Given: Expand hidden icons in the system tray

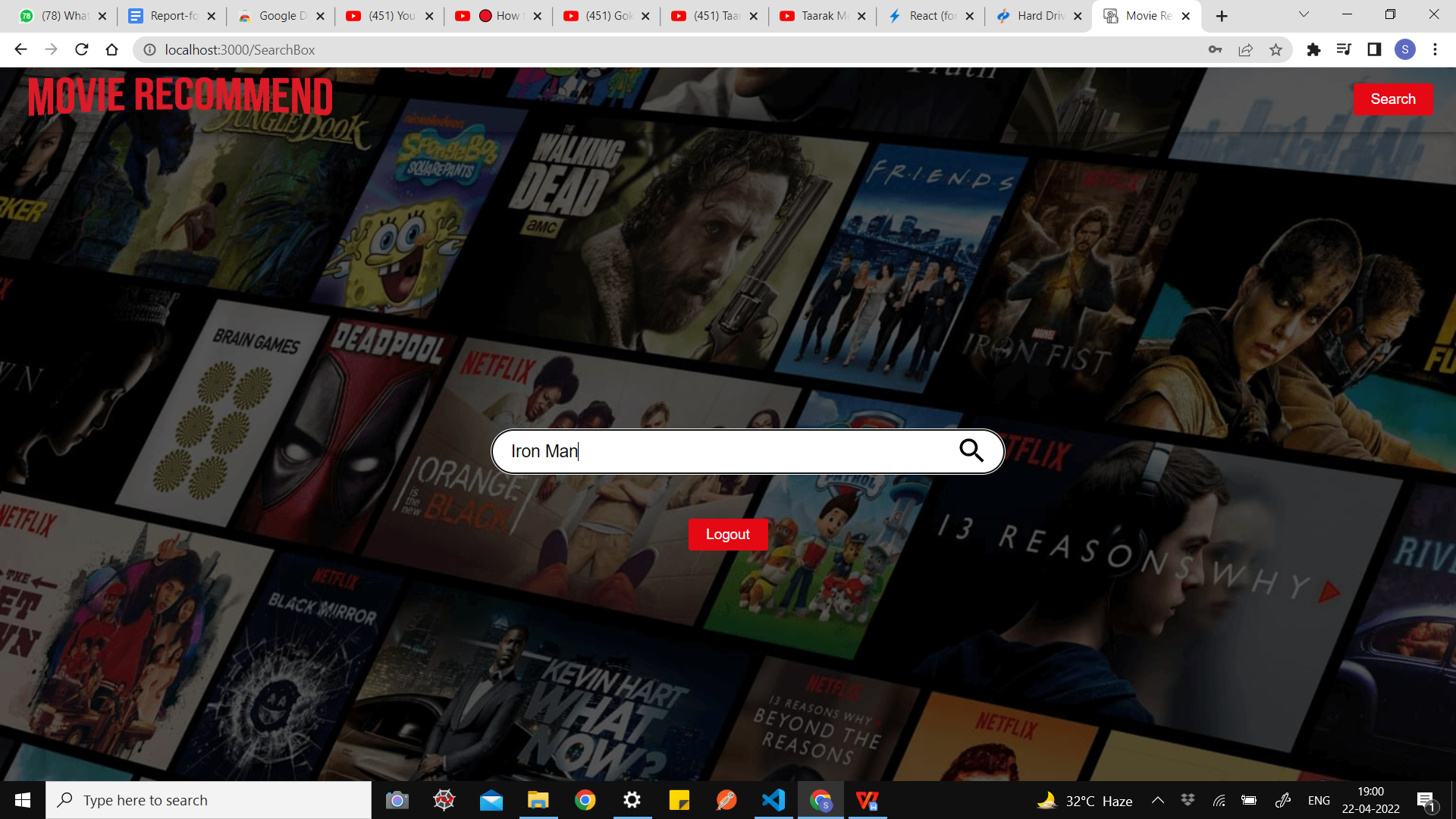Looking at the screenshot, I should tap(1156, 799).
